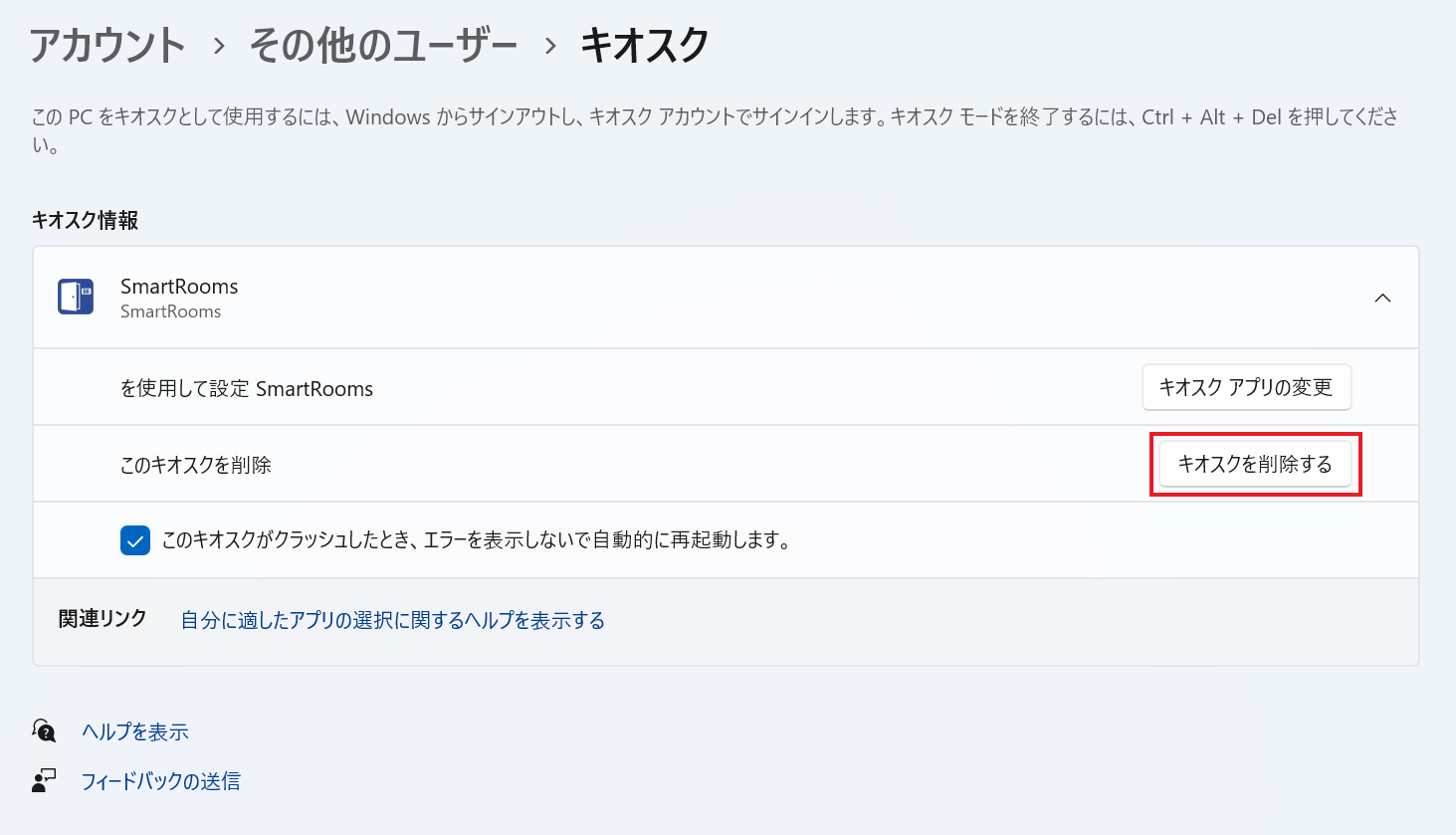The width and height of the screenshot is (1456, 835).
Task: Click the SmartRooms app icon
Action: (76, 297)
